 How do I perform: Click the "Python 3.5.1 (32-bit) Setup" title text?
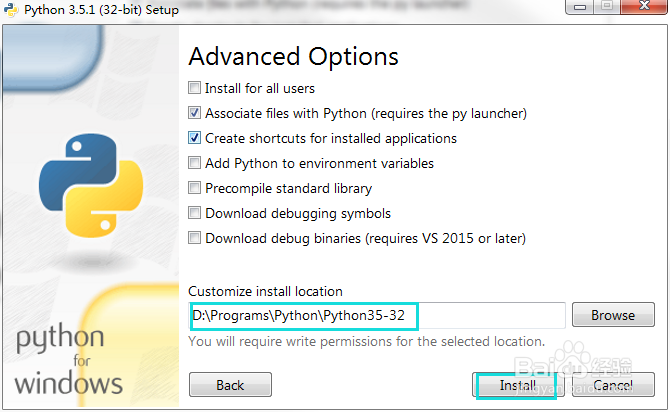[x=101, y=9]
